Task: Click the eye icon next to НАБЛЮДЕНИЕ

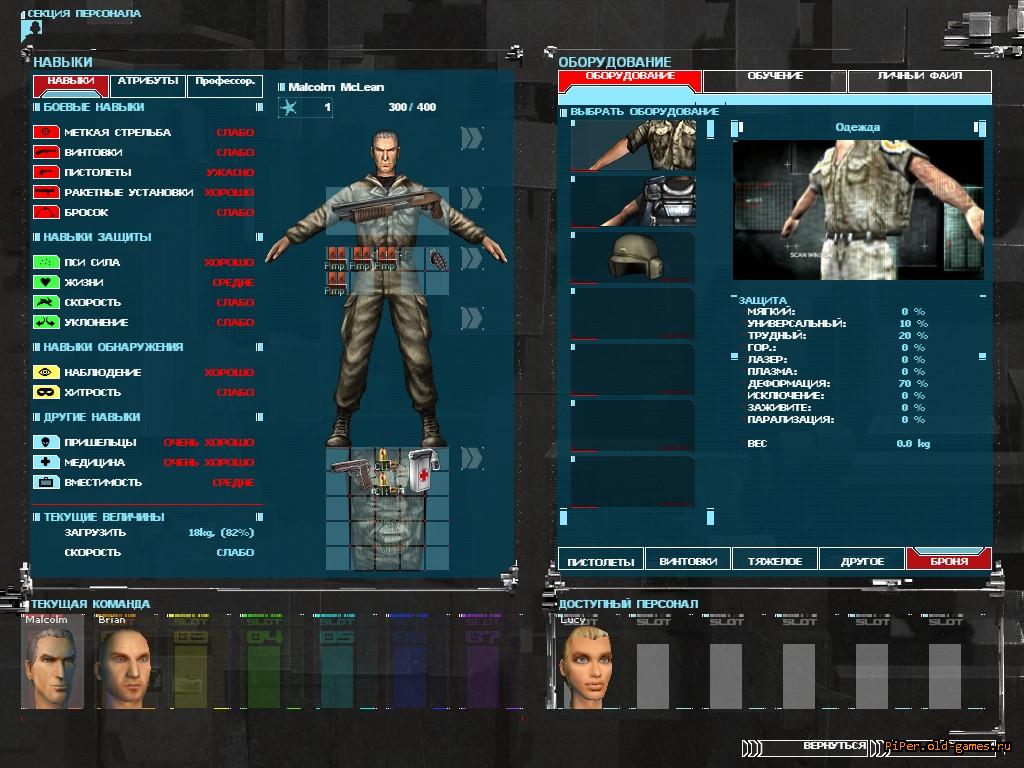Action: [46, 372]
